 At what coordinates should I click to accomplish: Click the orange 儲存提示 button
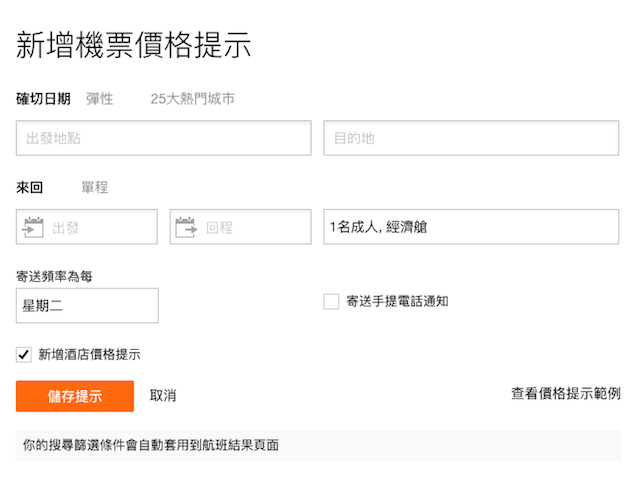click(75, 396)
